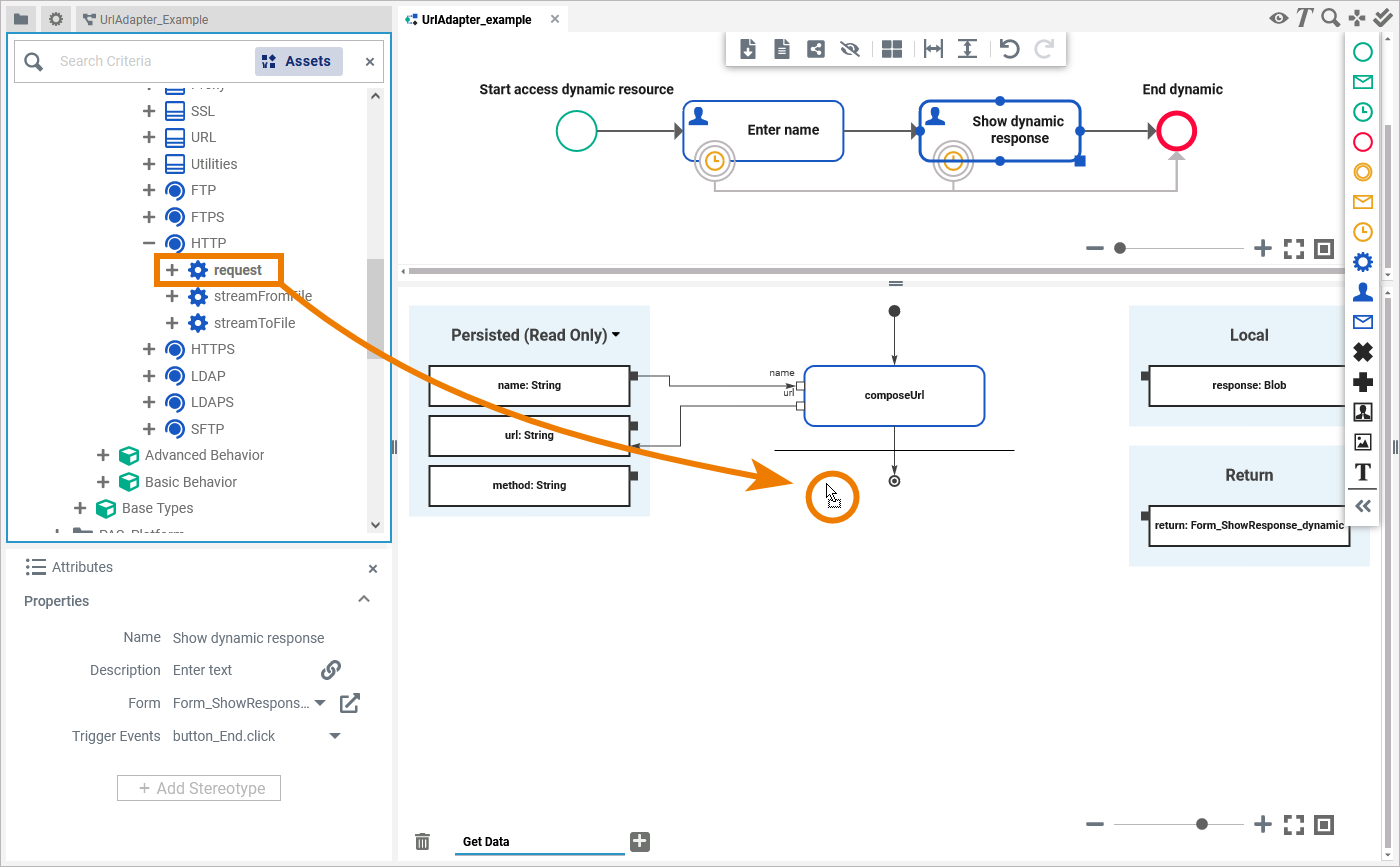This screenshot has height=867, width=1400.
Task: Open form with external link icon
Action: pos(349,703)
